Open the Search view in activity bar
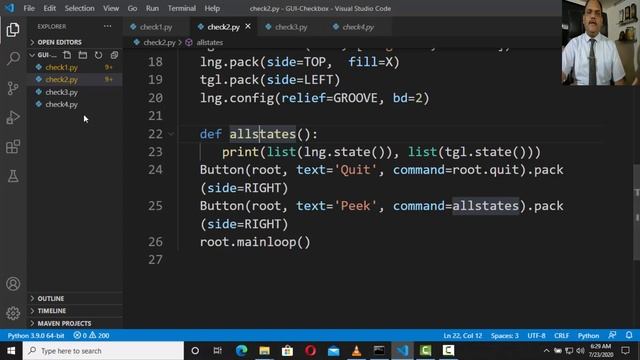 (13, 59)
